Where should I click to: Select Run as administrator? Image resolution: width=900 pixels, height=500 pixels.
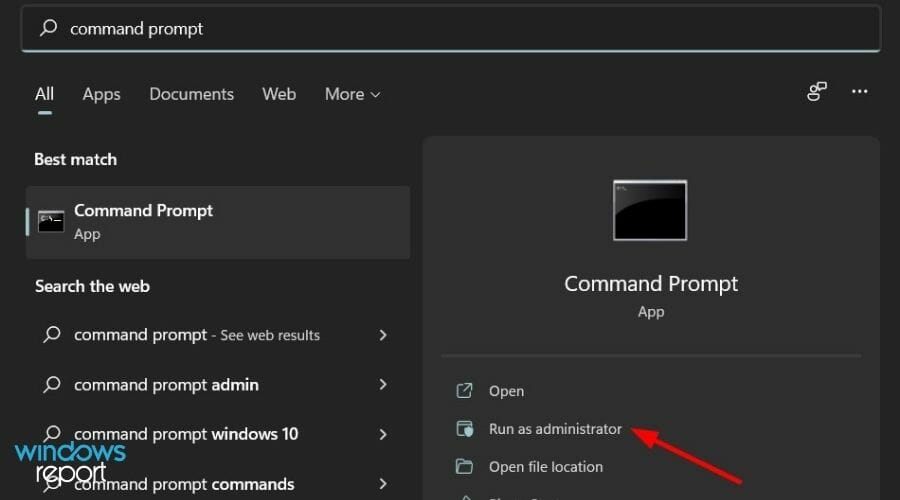555,429
